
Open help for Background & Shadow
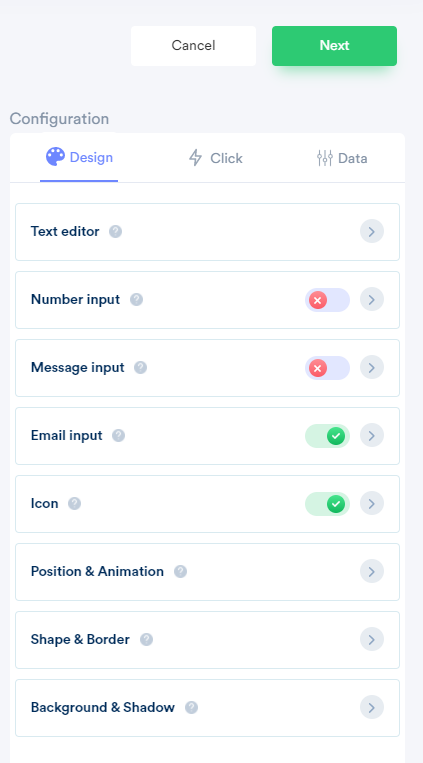click(x=191, y=708)
